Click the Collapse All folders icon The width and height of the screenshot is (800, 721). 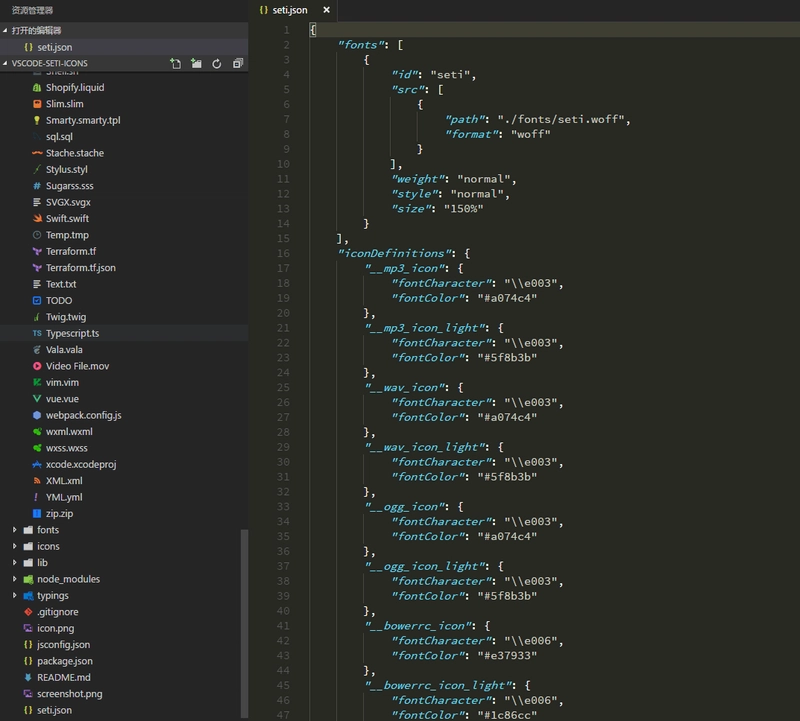pyautogui.click(x=238, y=63)
